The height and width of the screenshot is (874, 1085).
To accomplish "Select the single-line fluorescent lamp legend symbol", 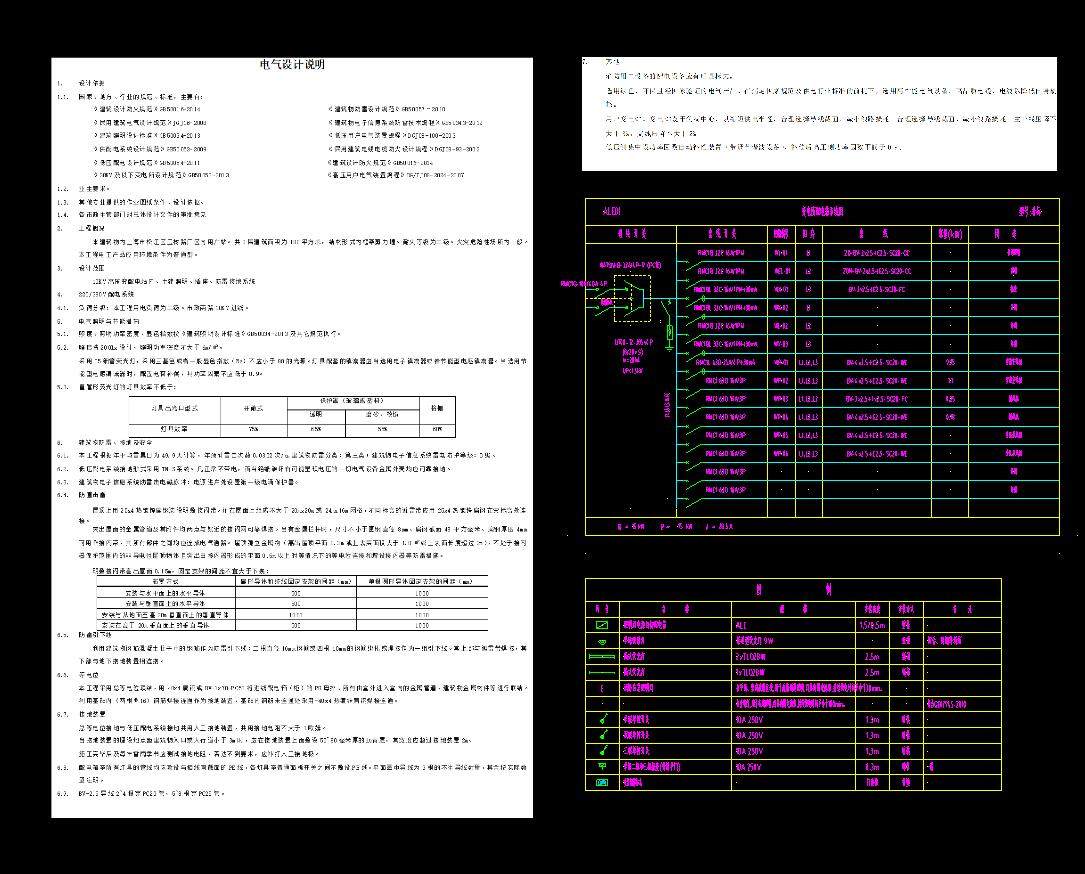I will pos(602,672).
